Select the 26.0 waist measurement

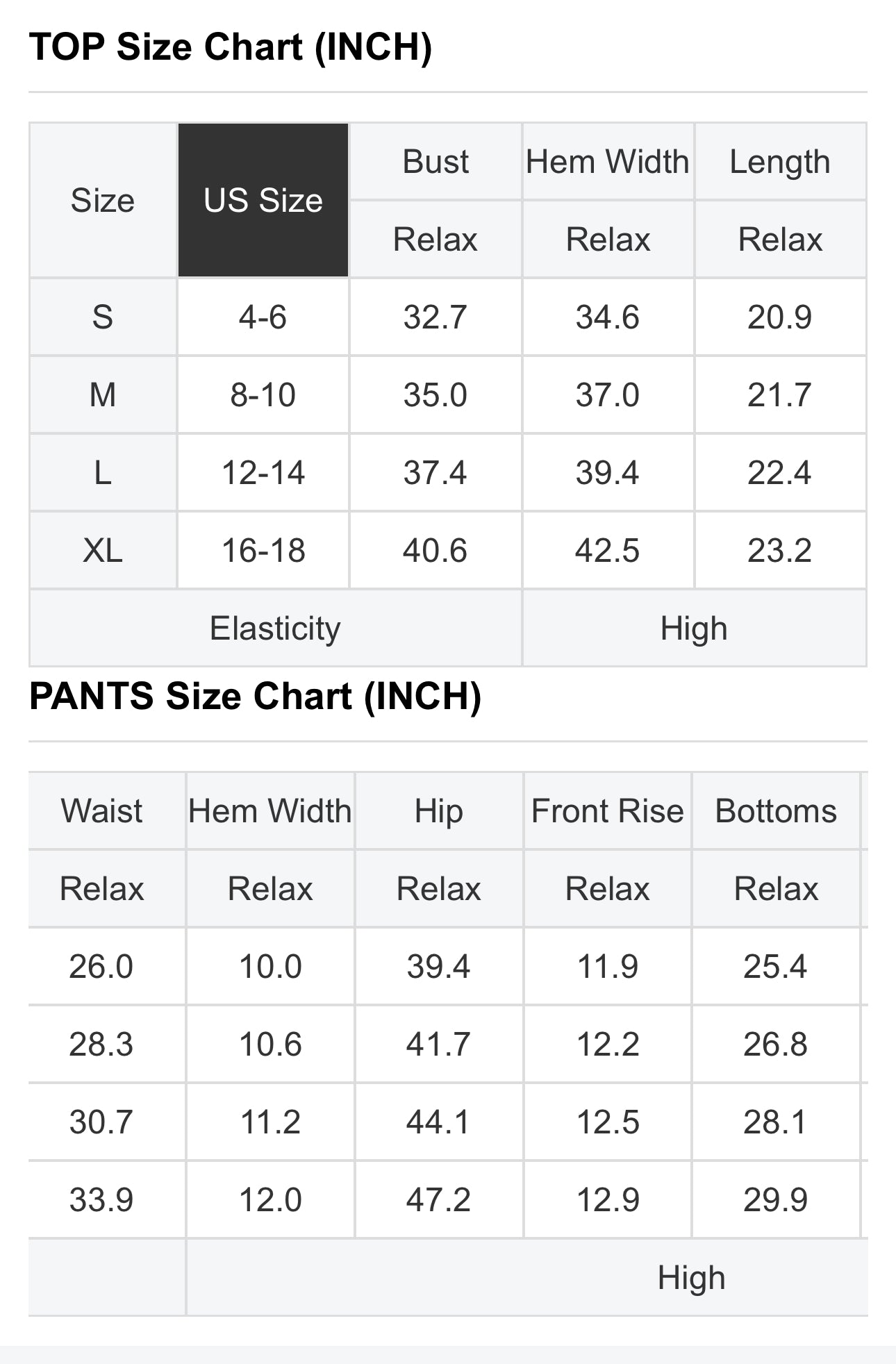(x=101, y=967)
